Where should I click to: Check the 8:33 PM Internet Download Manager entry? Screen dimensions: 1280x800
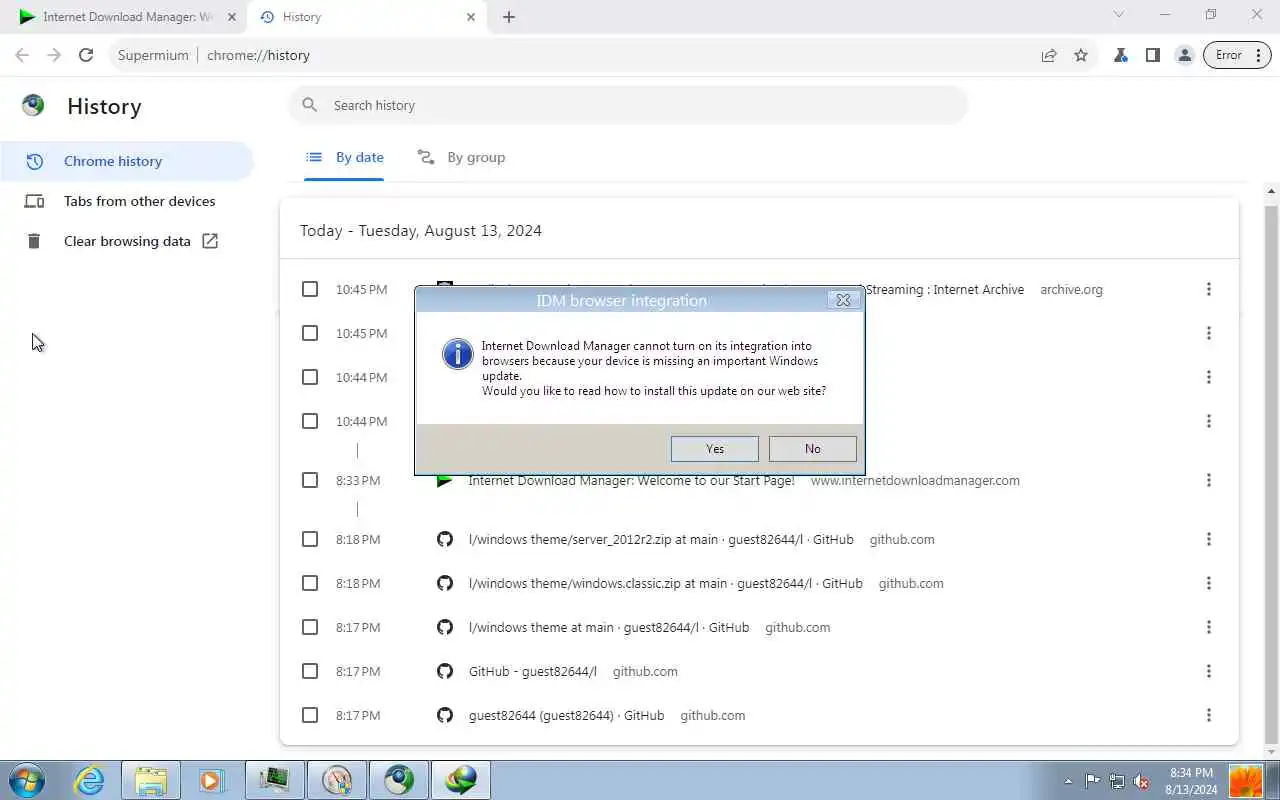point(310,480)
